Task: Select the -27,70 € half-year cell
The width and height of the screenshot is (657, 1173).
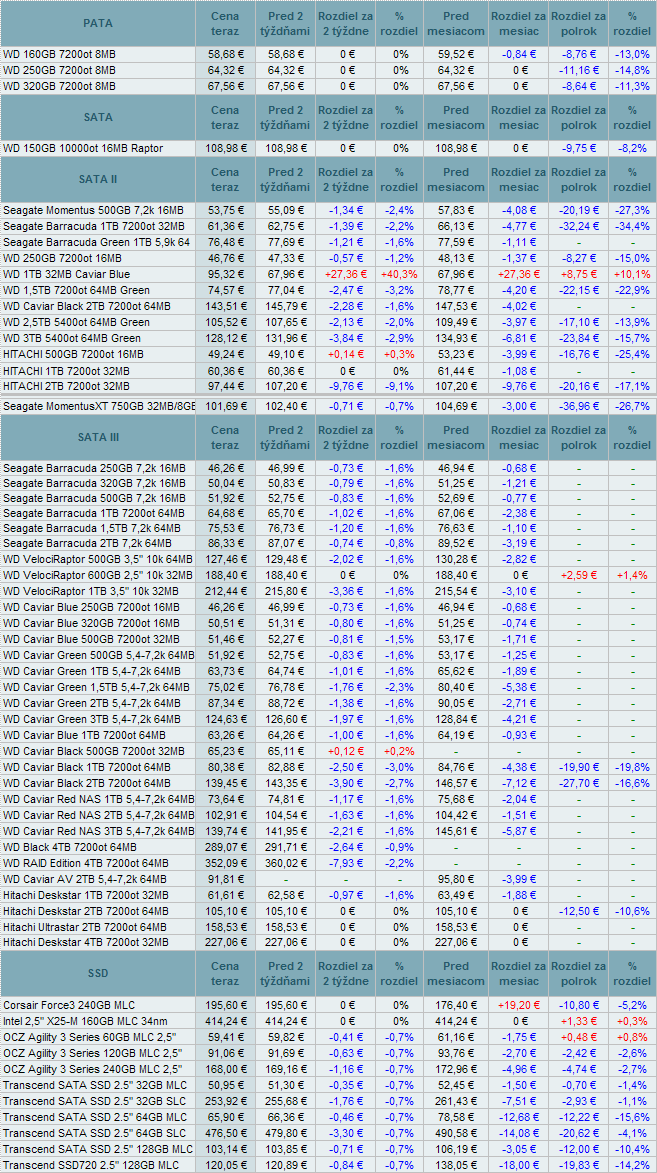Action: coord(578,782)
